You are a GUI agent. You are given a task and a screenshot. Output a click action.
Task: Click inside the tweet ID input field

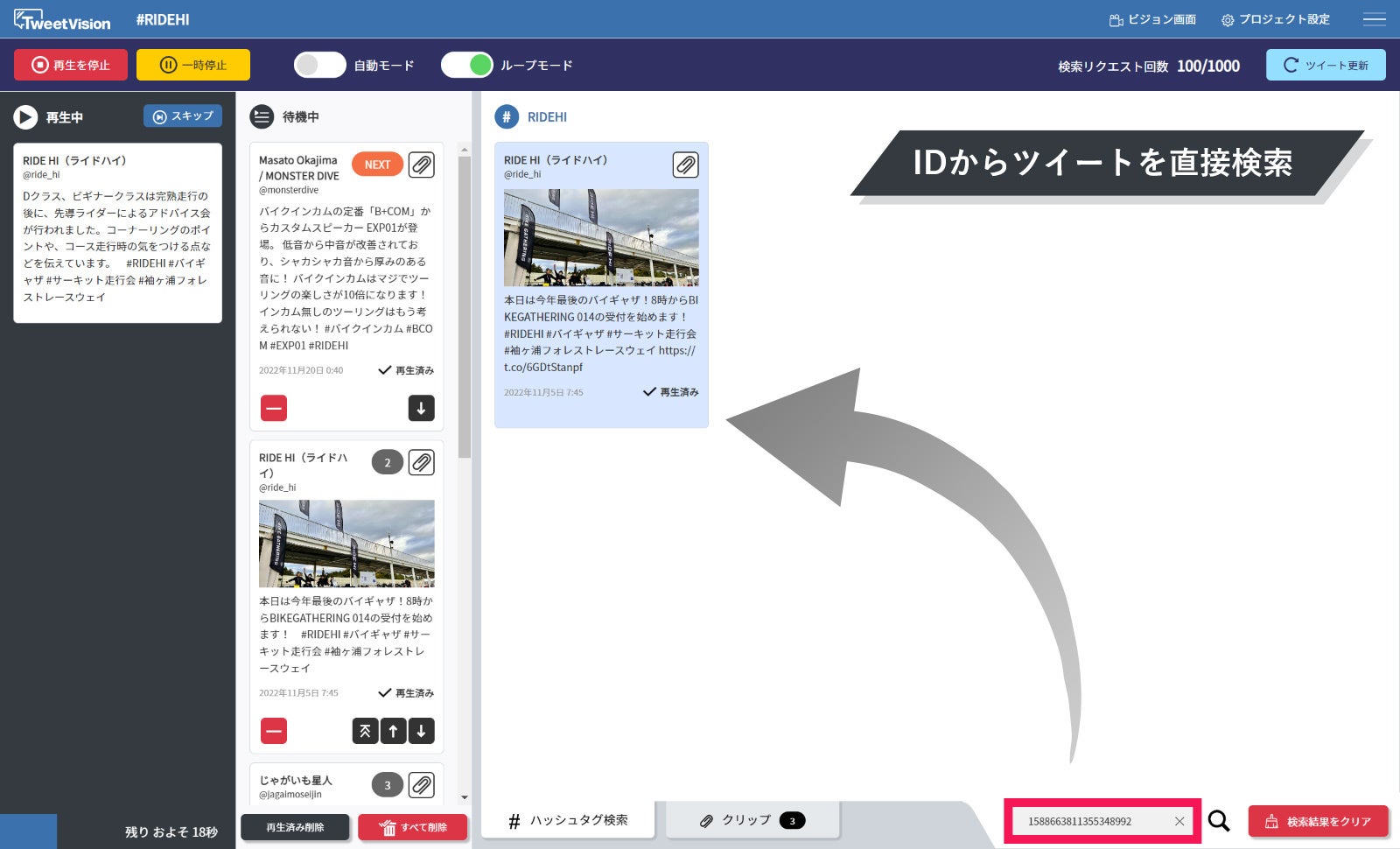click(x=1094, y=821)
